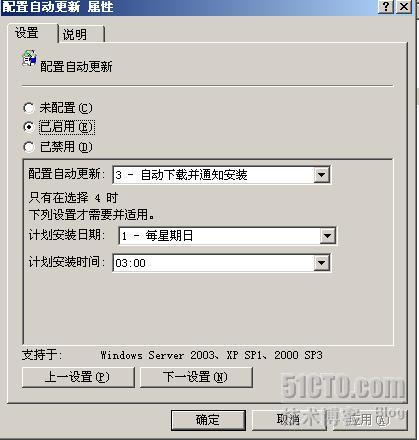
Task: Close the dialog with the X button
Action: click(403, 6)
